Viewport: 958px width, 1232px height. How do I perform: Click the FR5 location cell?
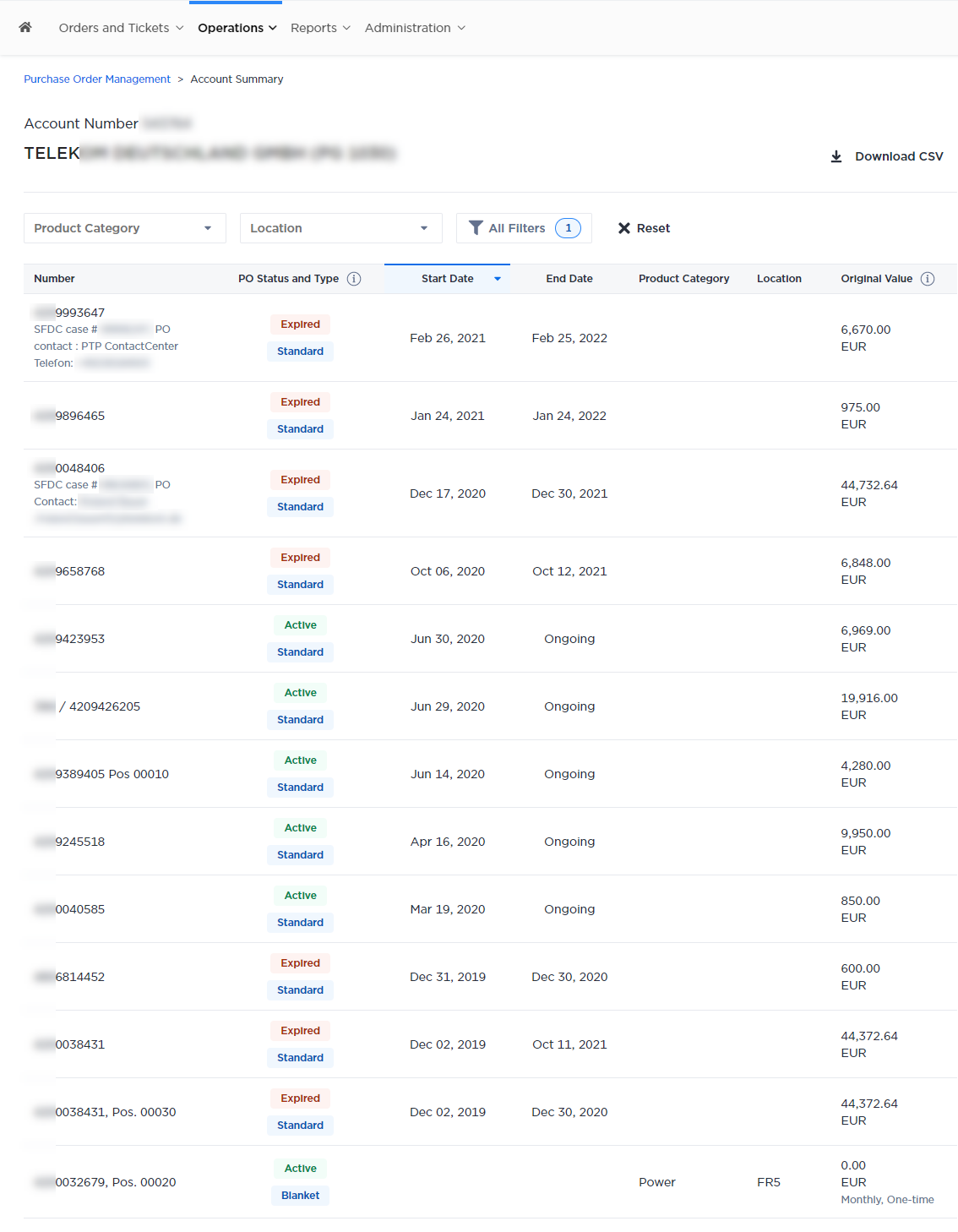click(769, 1182)
